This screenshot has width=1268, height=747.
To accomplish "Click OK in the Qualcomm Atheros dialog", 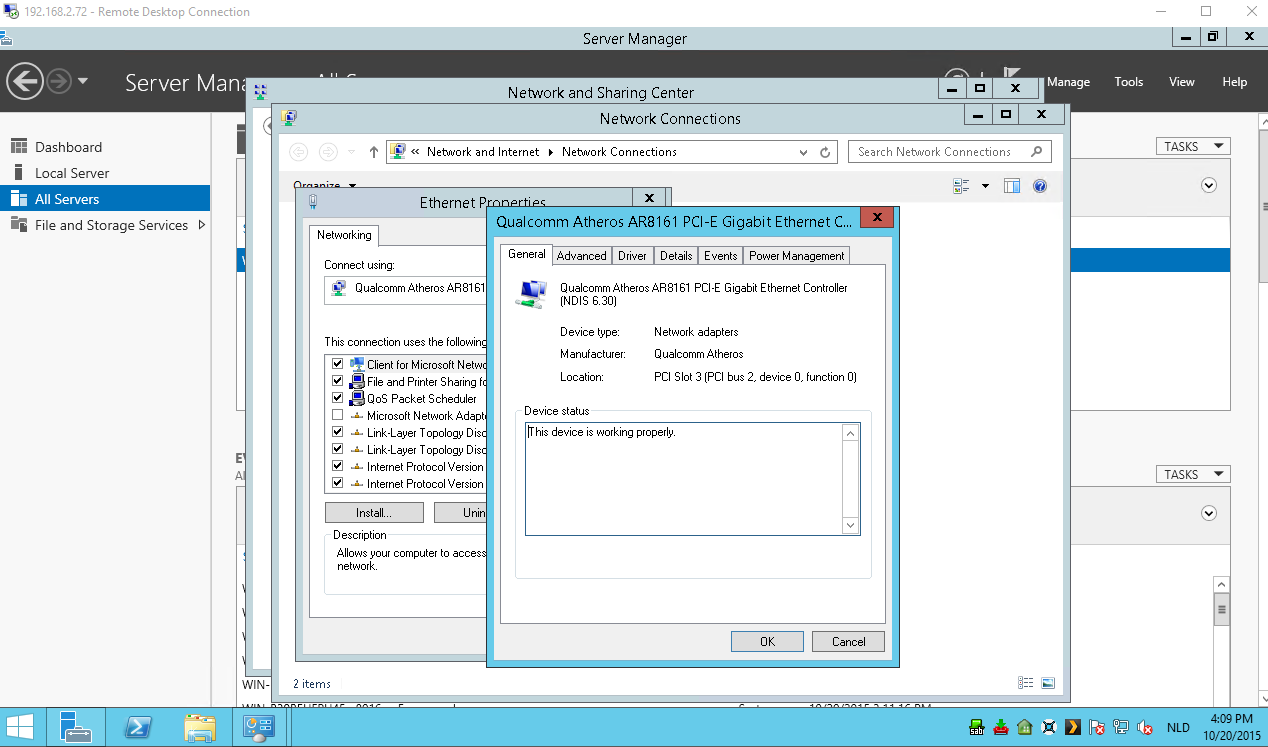I will pos(767,642).
